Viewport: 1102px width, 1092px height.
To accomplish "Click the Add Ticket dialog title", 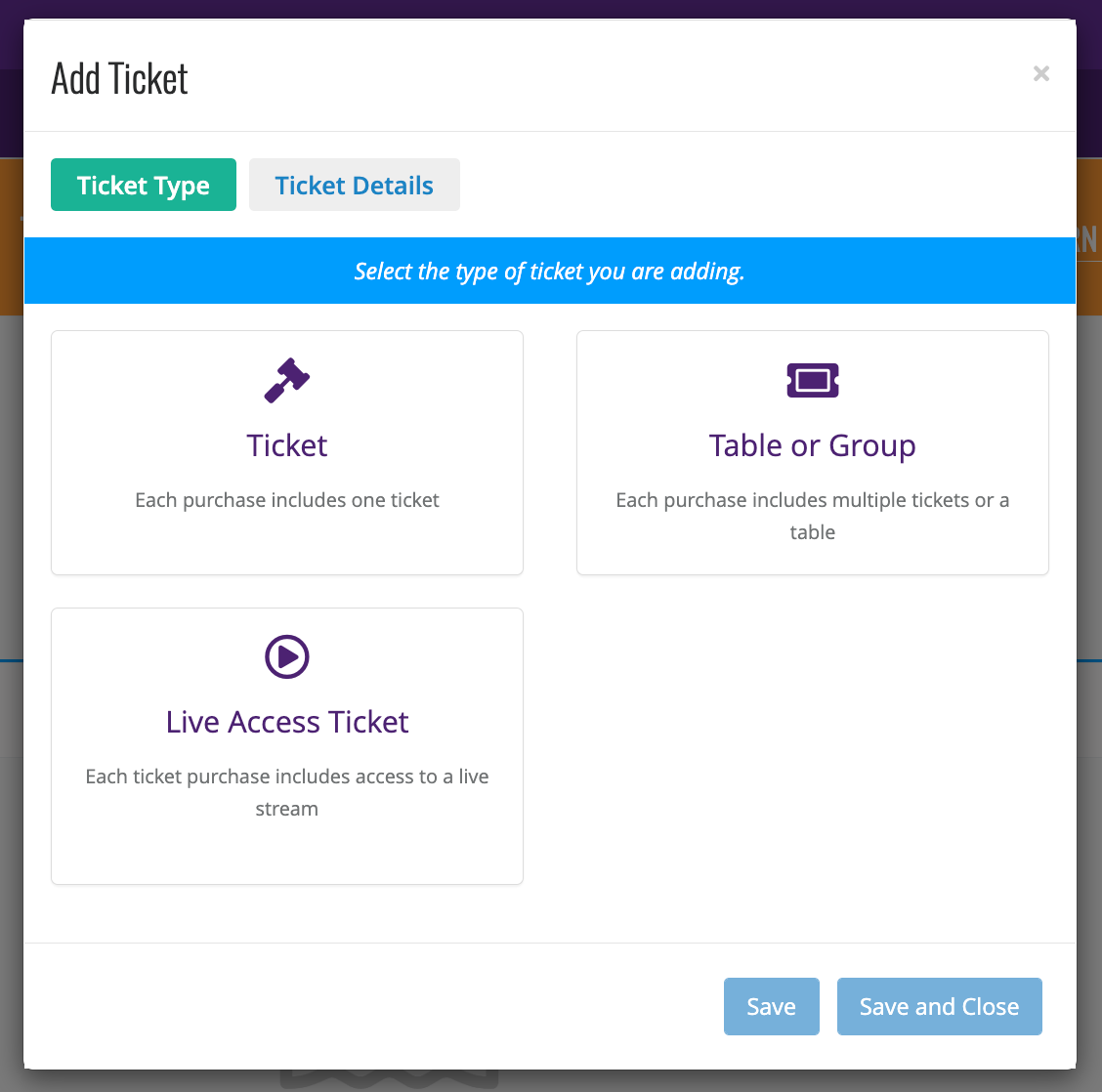I will pyautogui.click(x=119, y=78).
